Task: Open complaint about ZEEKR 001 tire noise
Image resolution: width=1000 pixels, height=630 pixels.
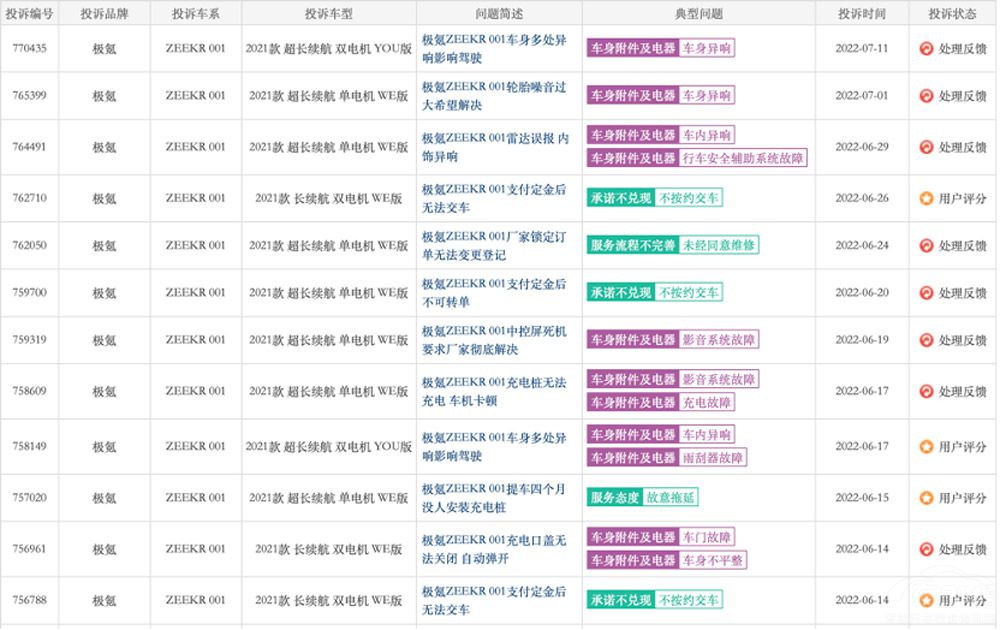Action: coord(494,96)
